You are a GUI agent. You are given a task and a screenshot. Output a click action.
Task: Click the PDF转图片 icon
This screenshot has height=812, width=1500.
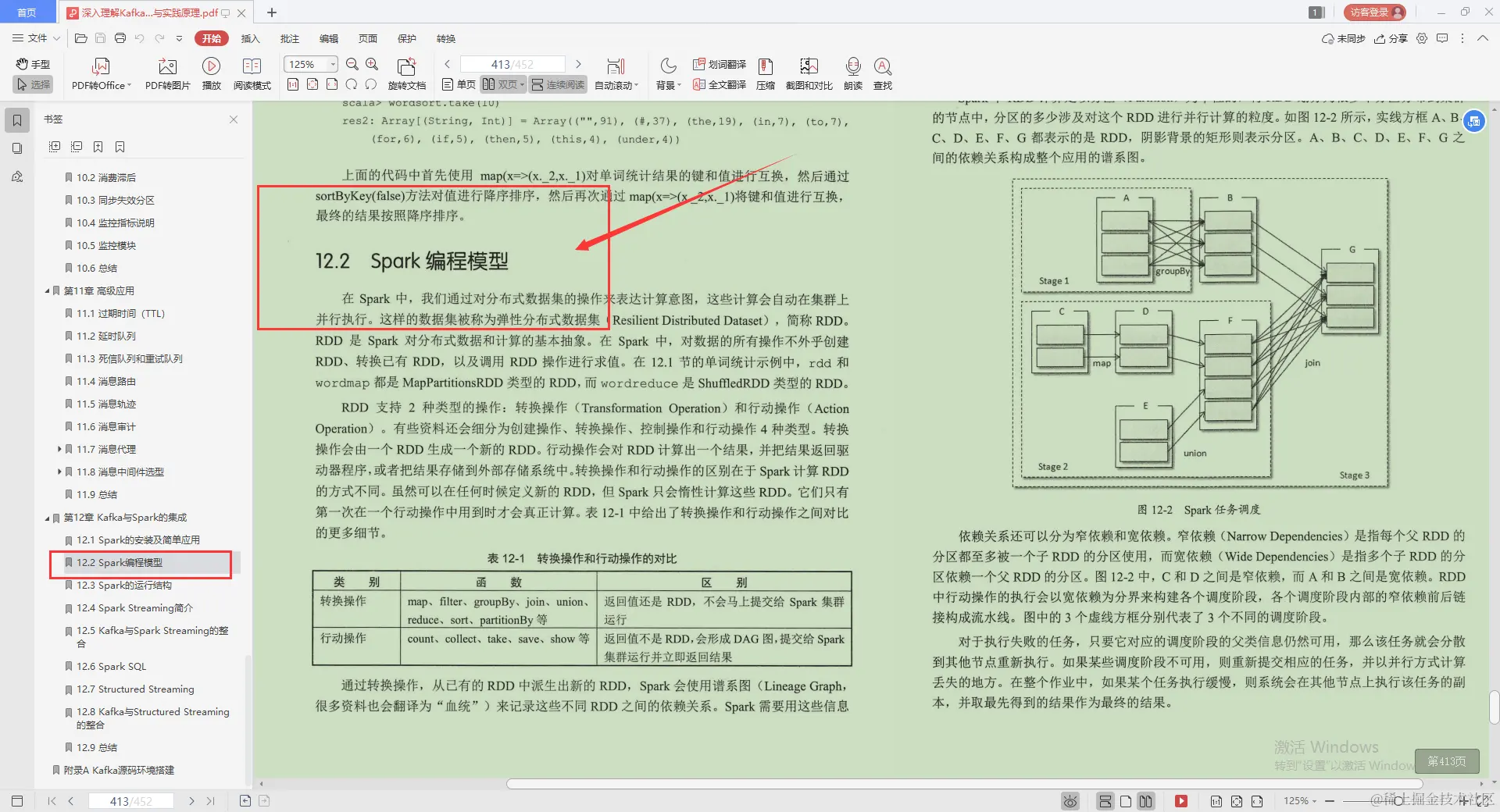point(166,73)
